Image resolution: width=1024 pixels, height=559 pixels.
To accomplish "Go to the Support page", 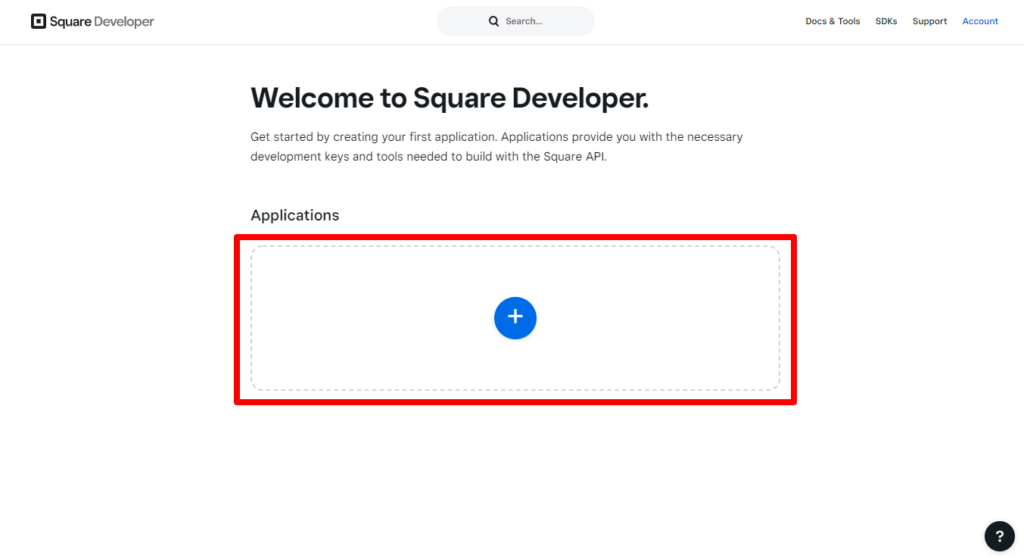I will pos(929,22).
